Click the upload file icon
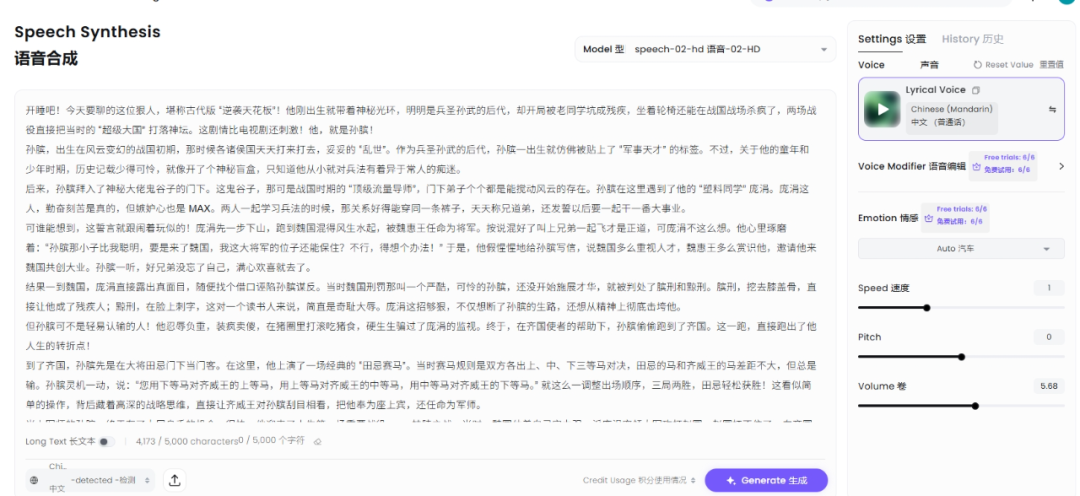 (175, 481)
